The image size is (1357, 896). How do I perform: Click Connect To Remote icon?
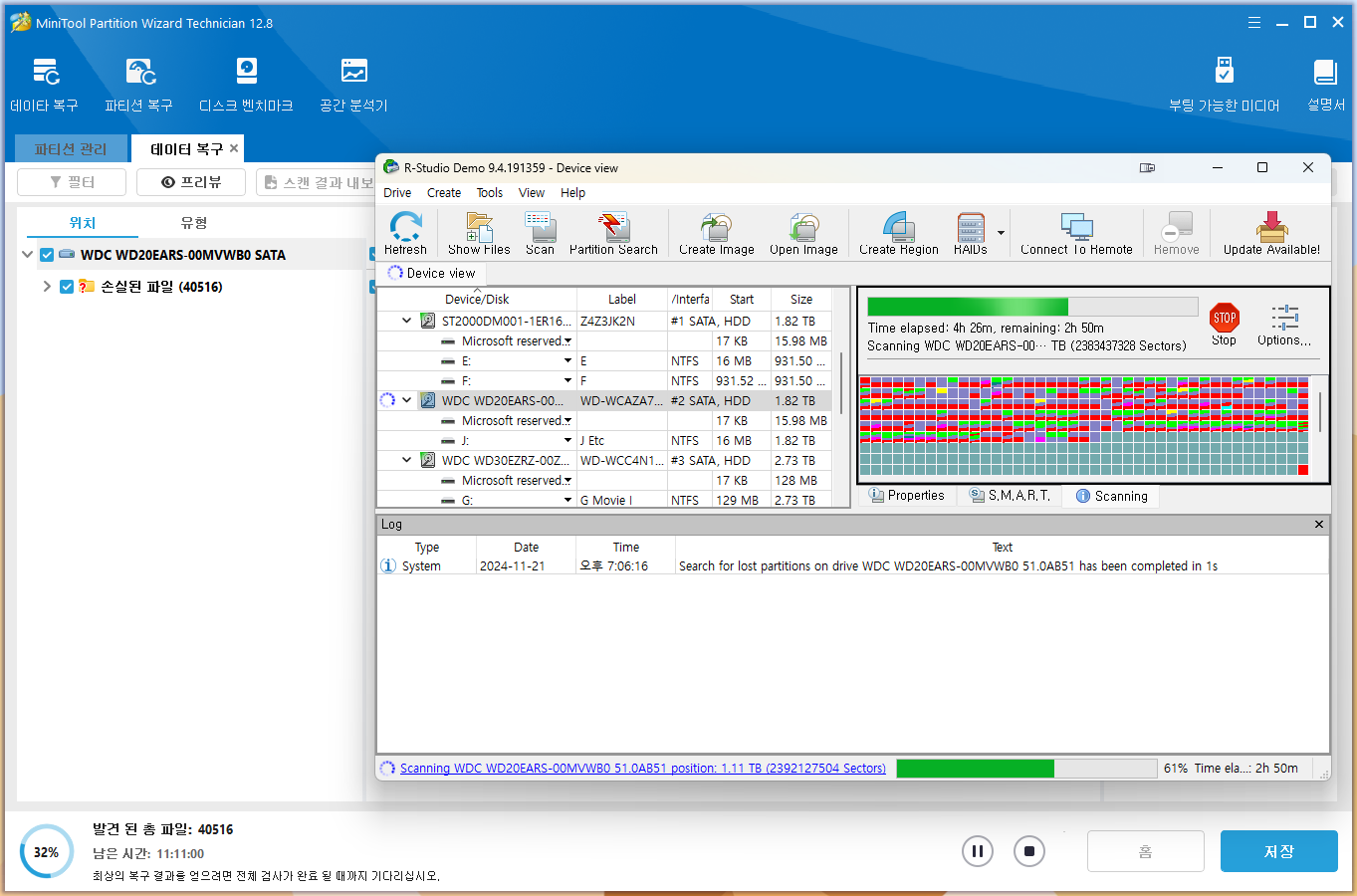point(1076,234)
